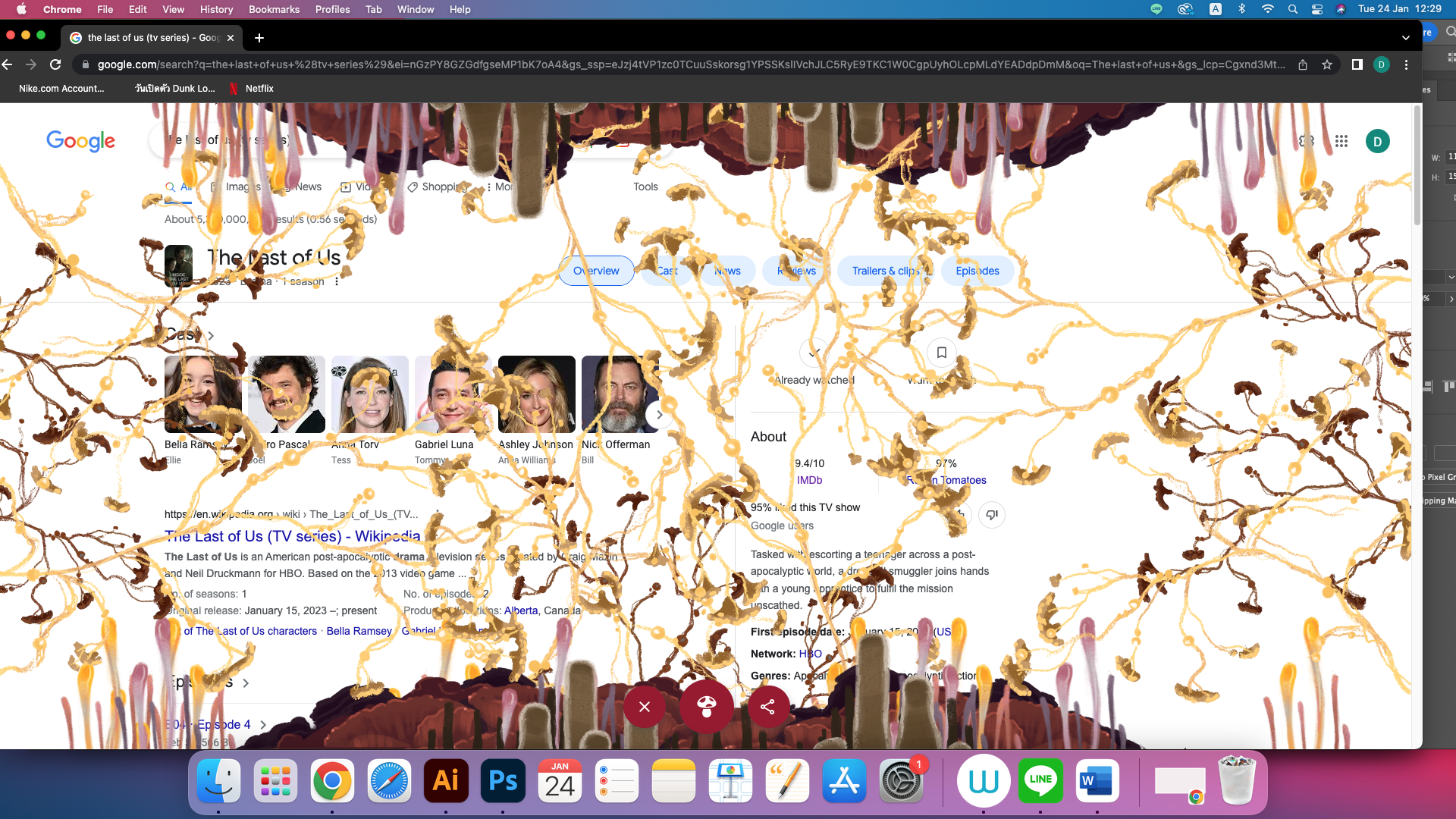This screenshot has height=819, width=1456.
Task: Switch to the Shopping search tab
Action: 438,187
